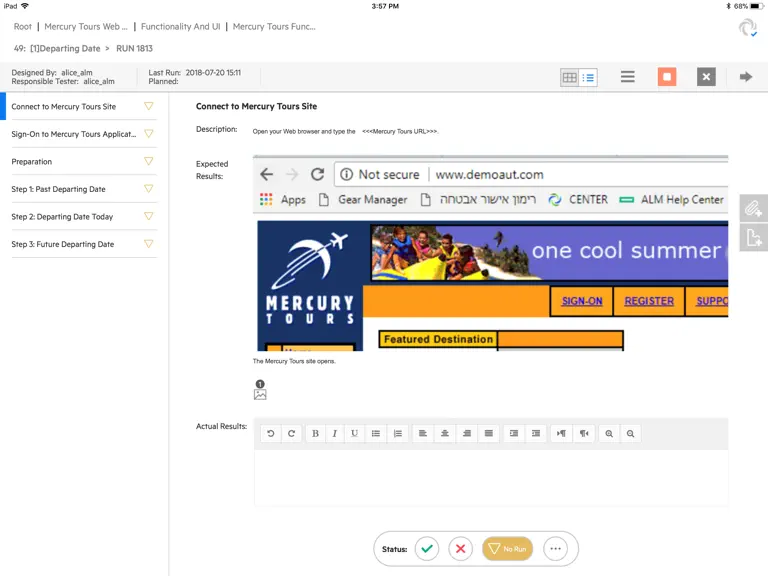Tap inside Actual Results text area

[x=491, y=478]
